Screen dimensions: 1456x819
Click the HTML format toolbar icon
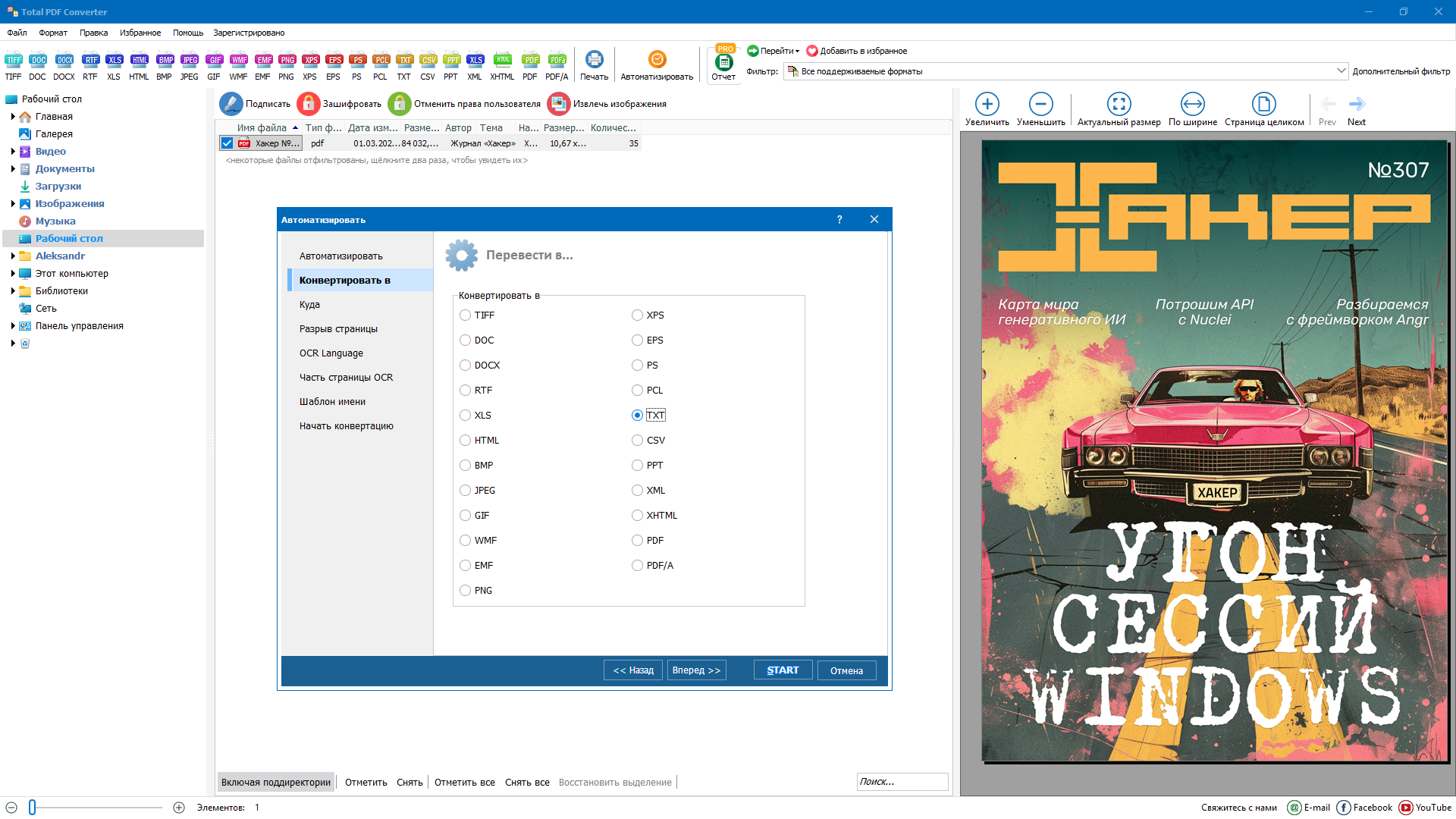click(x=139, y=66)
